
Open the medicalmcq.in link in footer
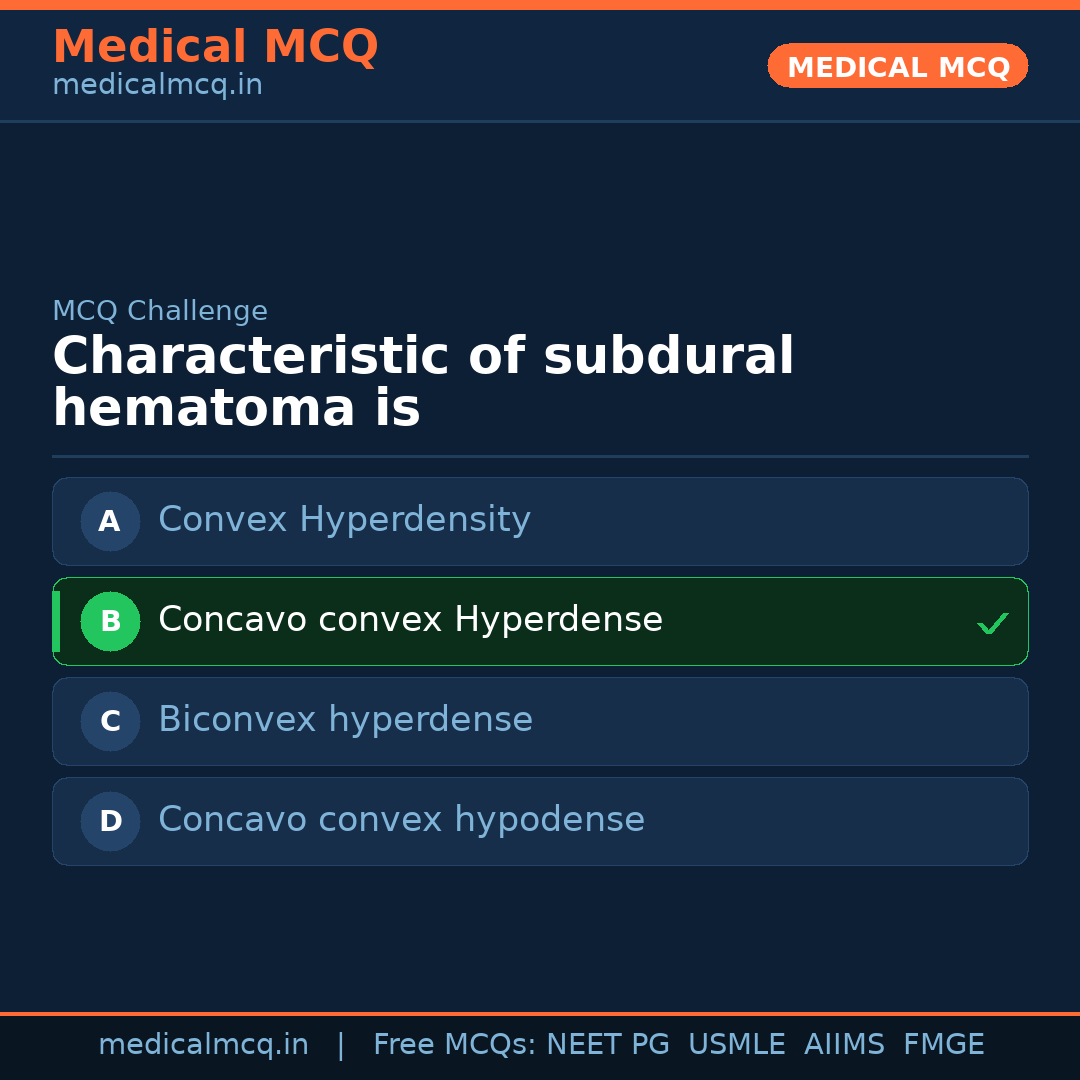click(203, 1045)
